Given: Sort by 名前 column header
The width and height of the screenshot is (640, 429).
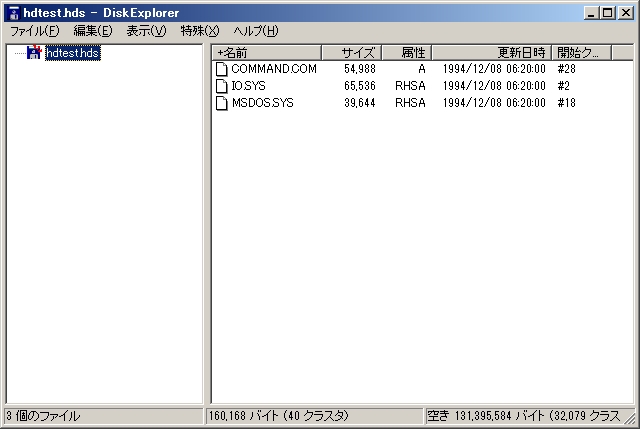Looking at the screenshot, I should [x=266, y=52].
